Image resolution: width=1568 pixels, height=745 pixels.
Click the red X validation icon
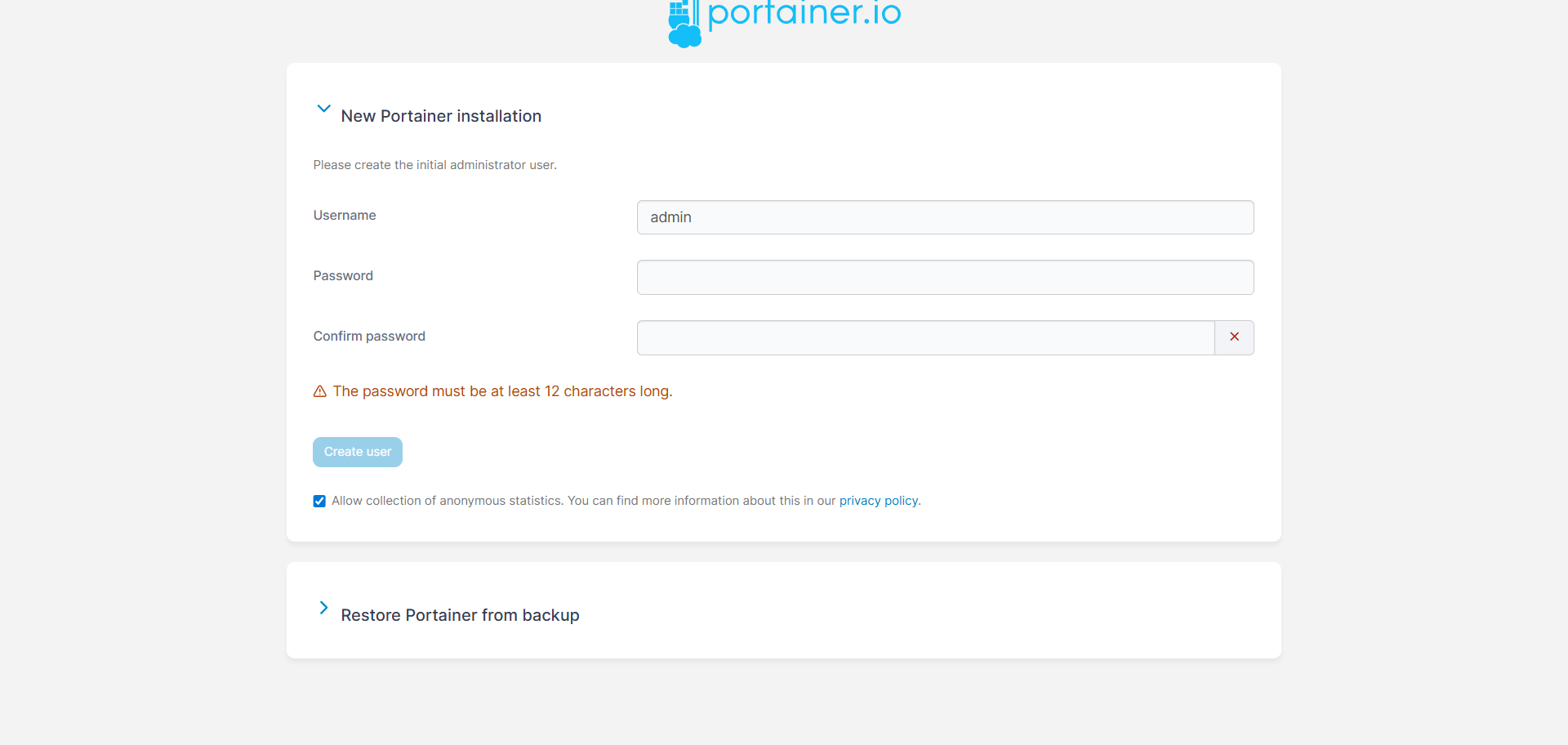1234,337
